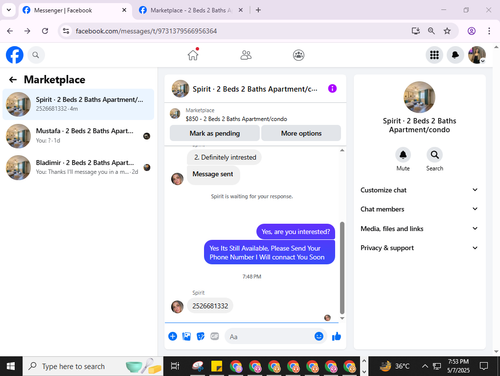
Task: Click the large listing thumbnail in info panel
Action: 419,97
